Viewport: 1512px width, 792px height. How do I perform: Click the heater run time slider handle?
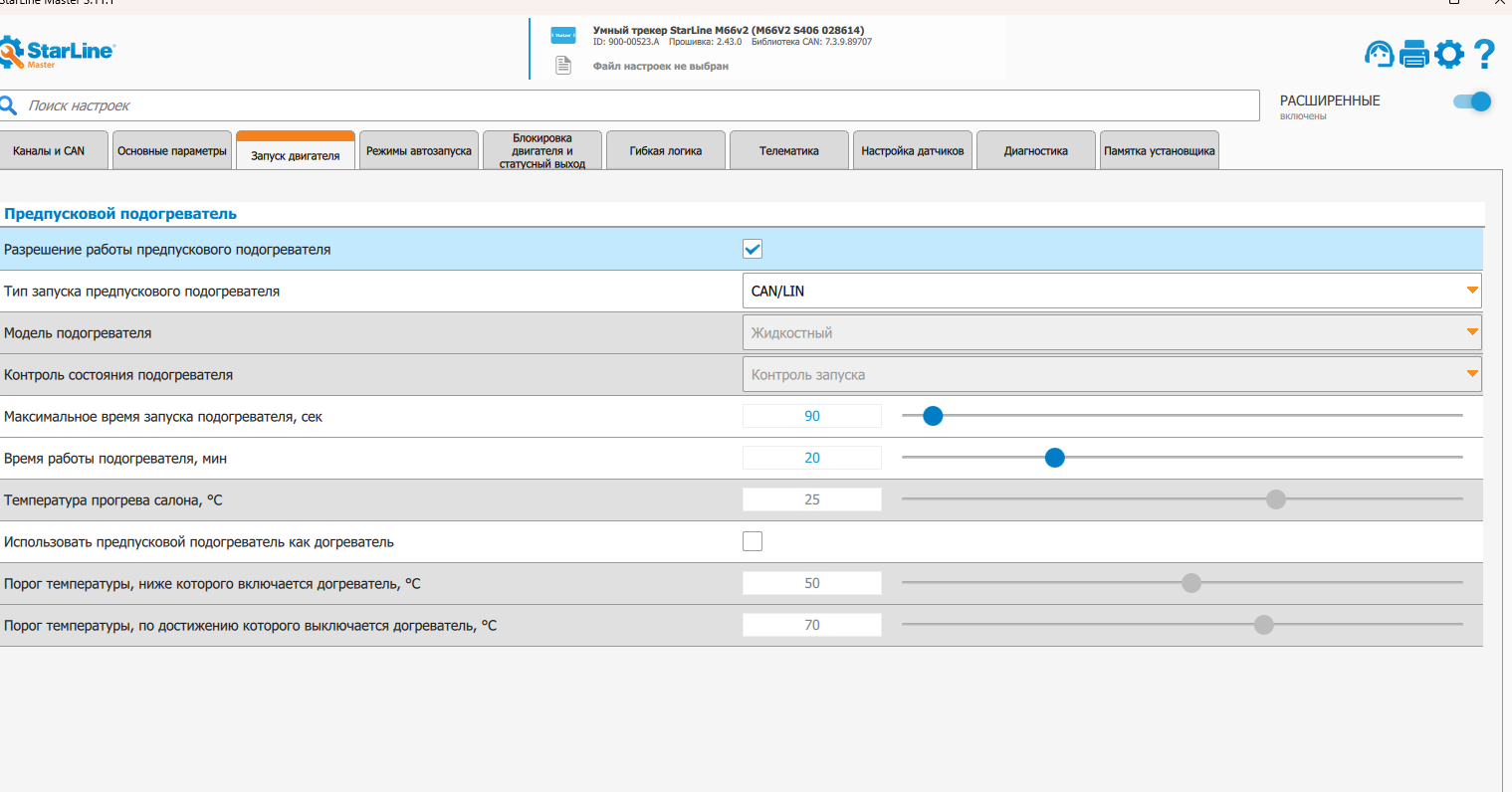(x=1055, y=458)
